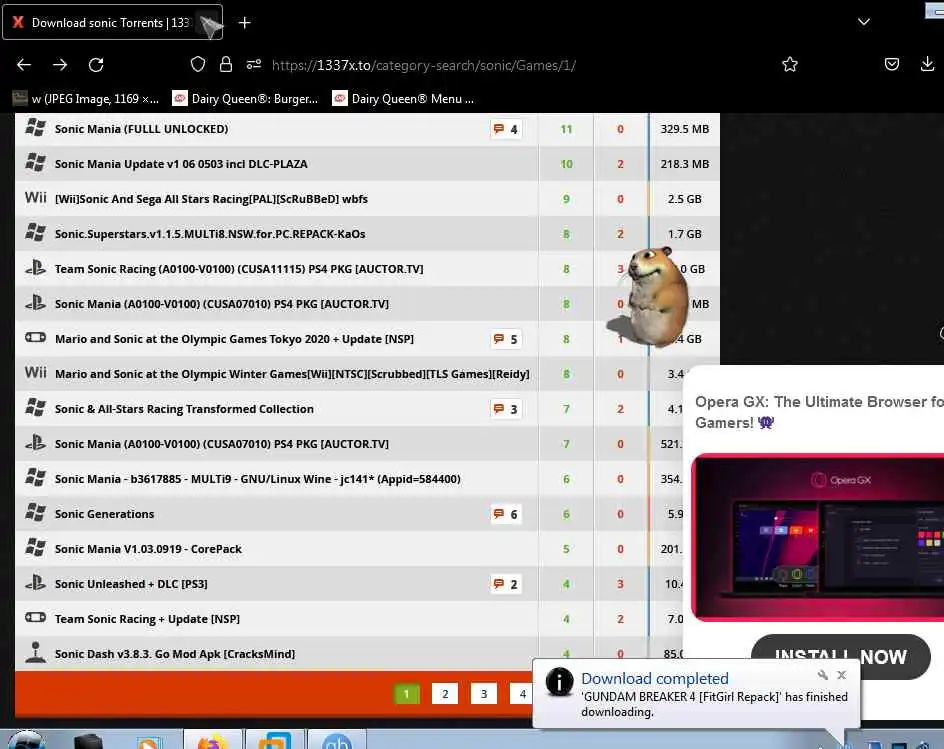Open 'Sonic Unleashed + DLC [PS3]' link
Image resolution: width=944 pixels, height=749 pixels.
[x=131, y=584]
